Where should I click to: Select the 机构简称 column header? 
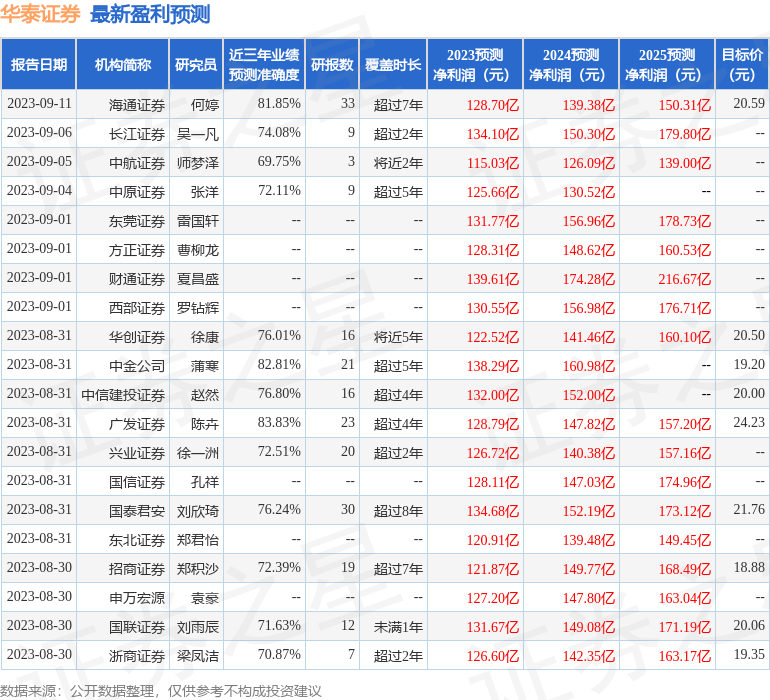point(122,64)
